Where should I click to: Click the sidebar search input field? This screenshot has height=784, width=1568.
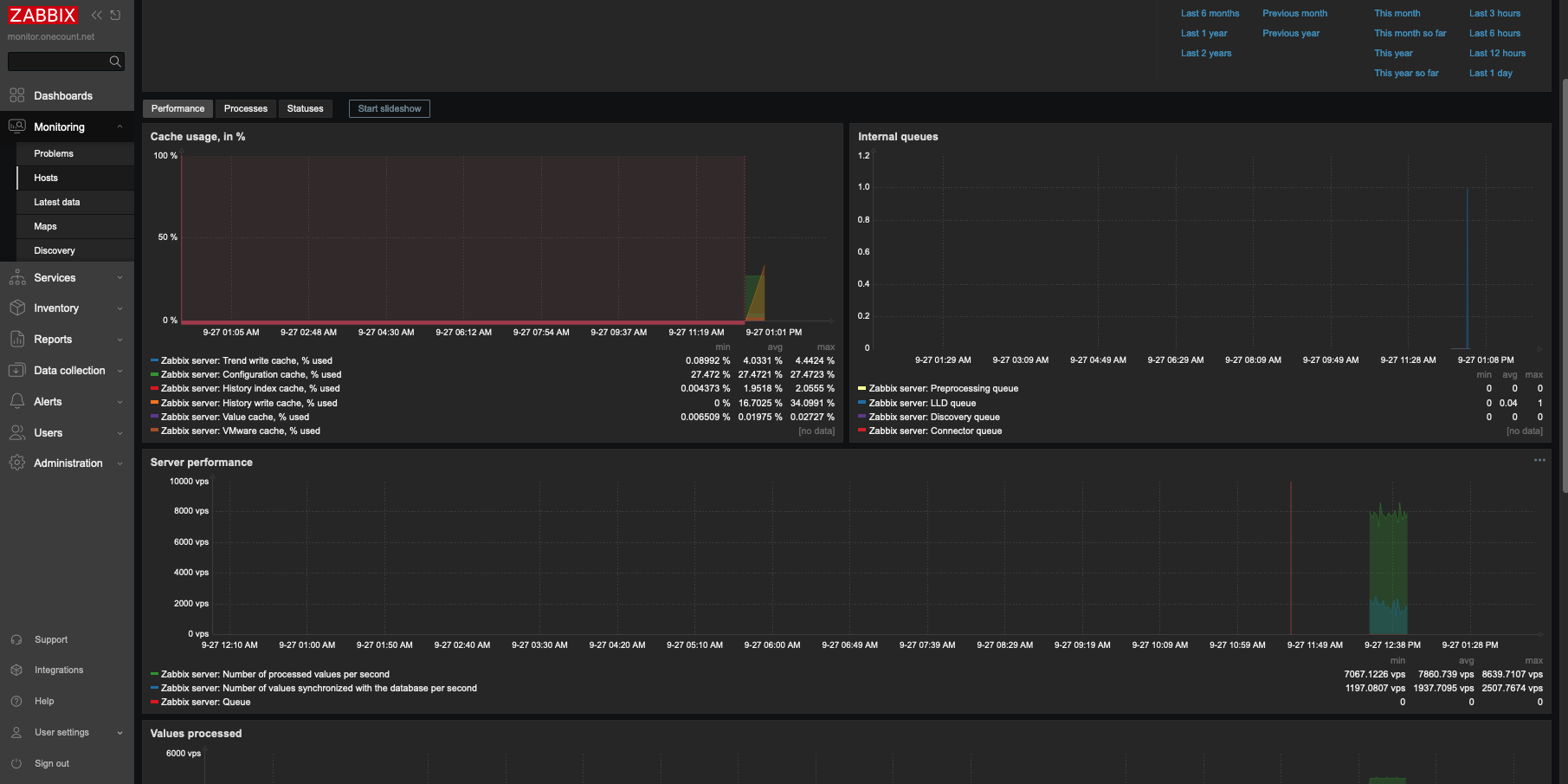(57, 62)
